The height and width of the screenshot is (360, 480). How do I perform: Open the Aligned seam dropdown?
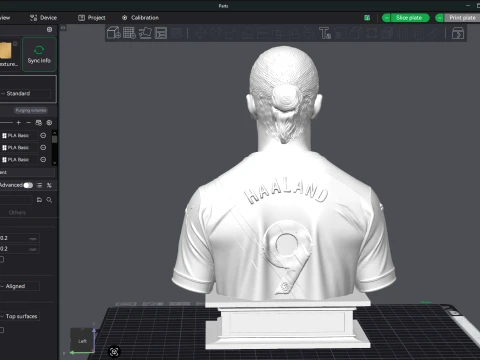tap(20, 286)
